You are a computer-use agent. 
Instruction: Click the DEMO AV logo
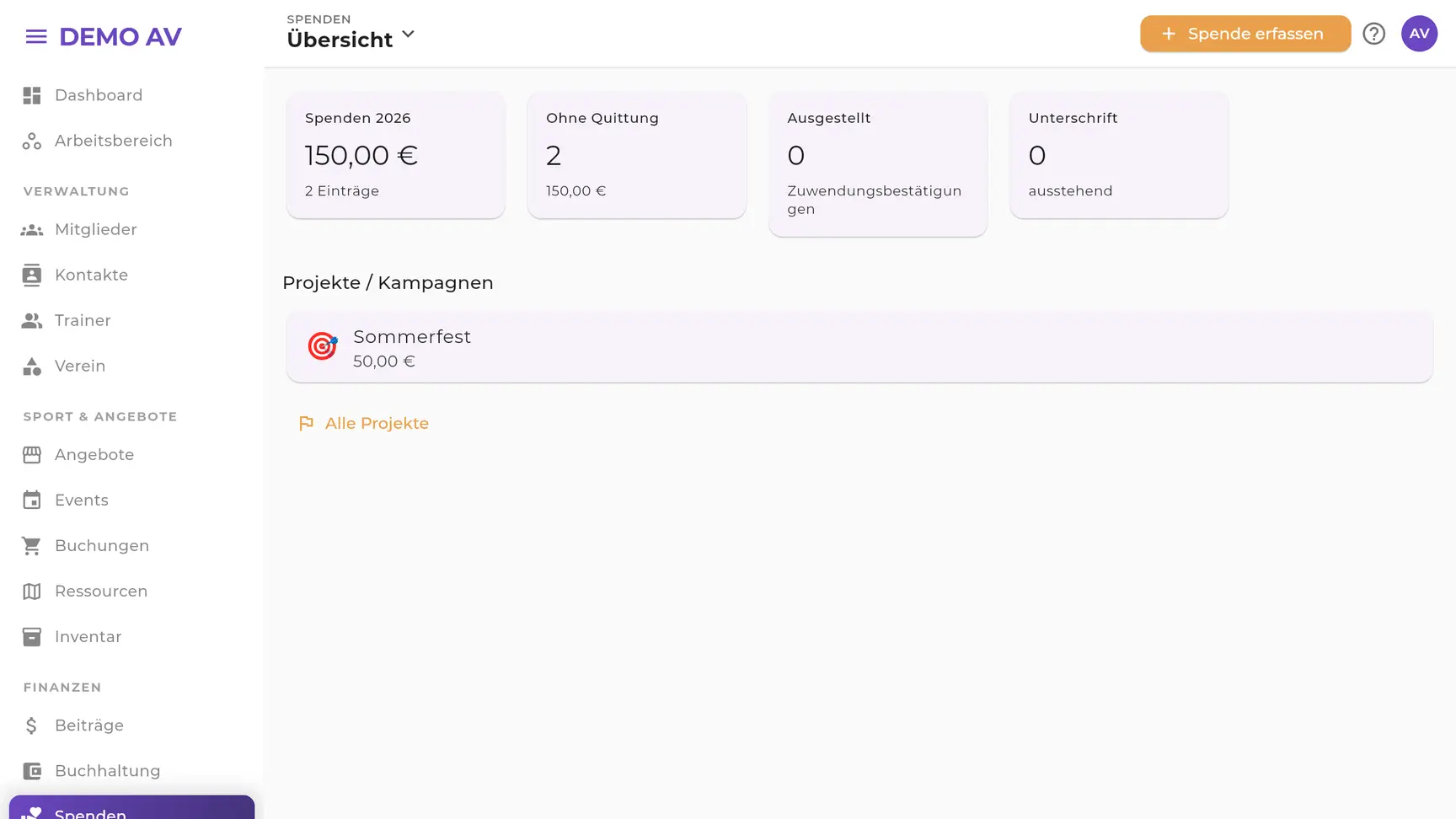120,36
